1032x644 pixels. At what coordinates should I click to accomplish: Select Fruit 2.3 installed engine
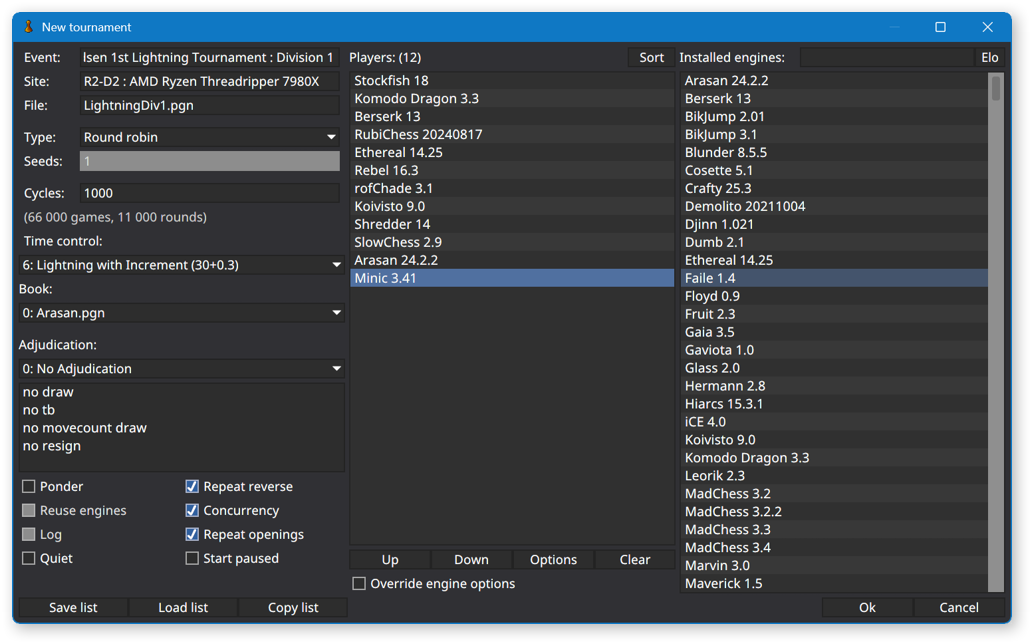(x=834, y=314)
